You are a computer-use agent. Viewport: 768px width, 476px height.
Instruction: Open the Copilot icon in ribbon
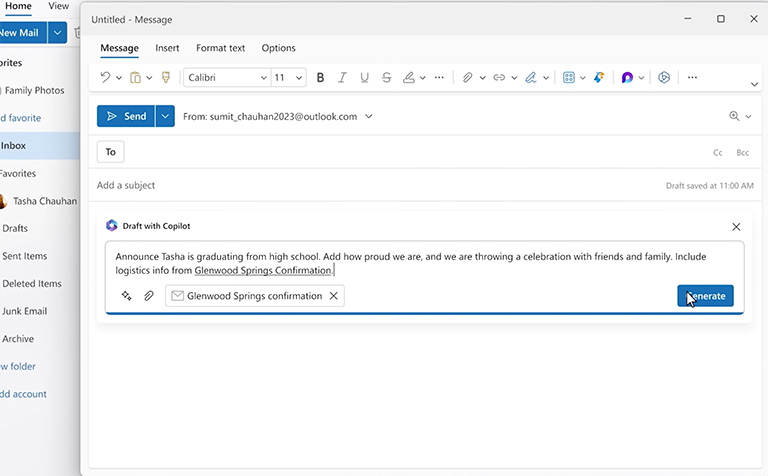[x=627, y=77]
